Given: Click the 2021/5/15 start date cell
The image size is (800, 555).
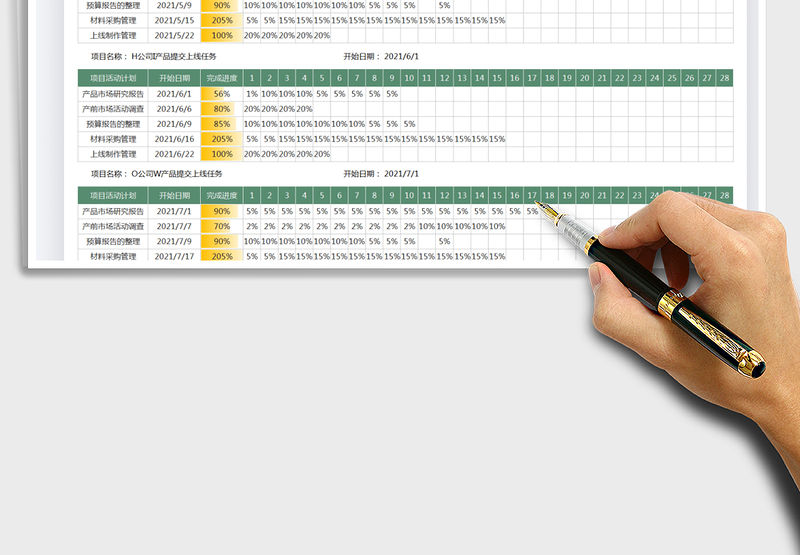Looking at the screenshot, I should 174,20.
